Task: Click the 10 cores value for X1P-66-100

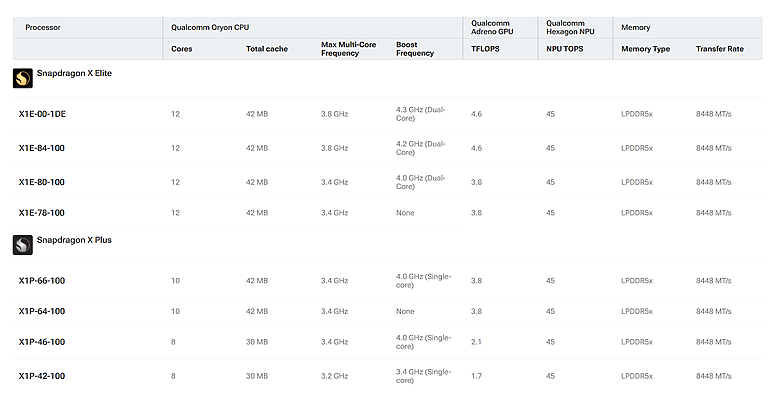Action: point(176,281)
